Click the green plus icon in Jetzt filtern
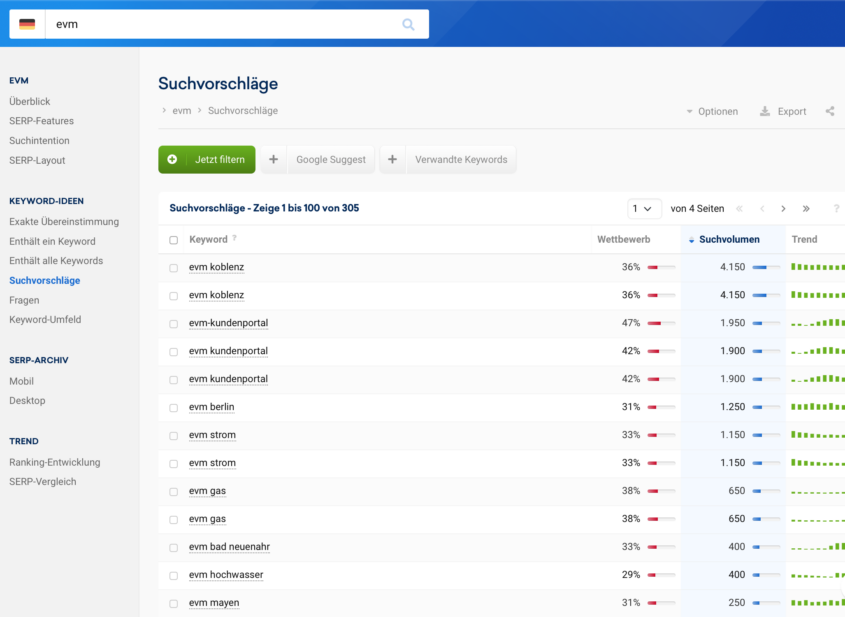The height and width of the screenshot is (617, 845). coord(172,160)
